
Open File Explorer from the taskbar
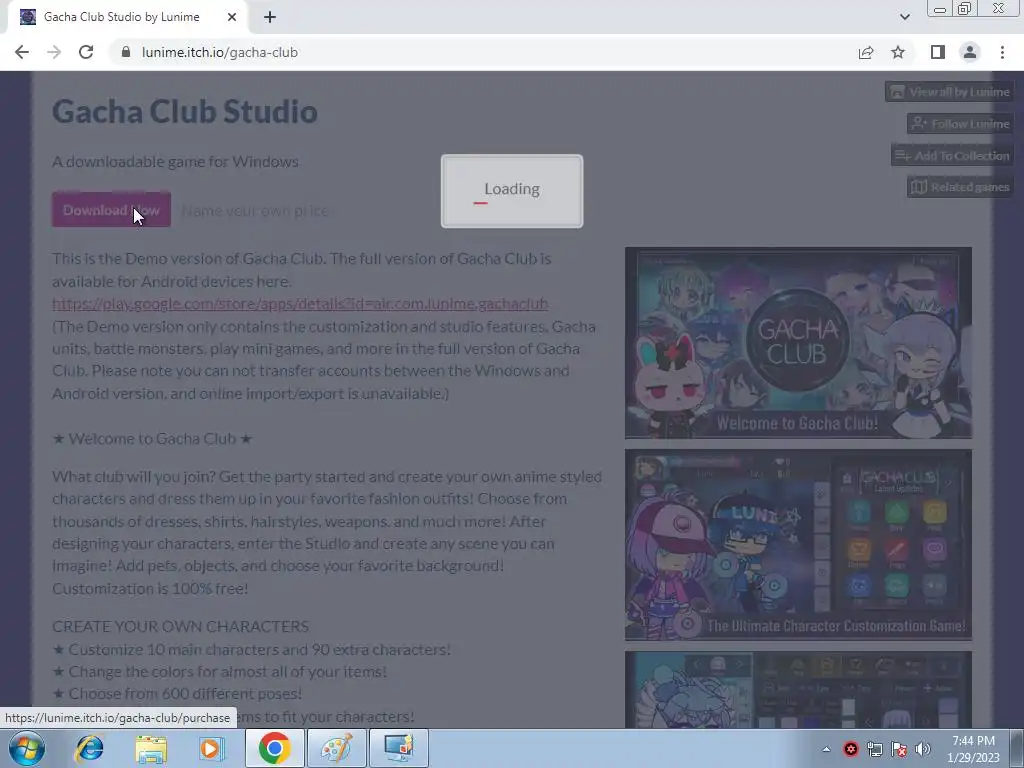(151, 748)
